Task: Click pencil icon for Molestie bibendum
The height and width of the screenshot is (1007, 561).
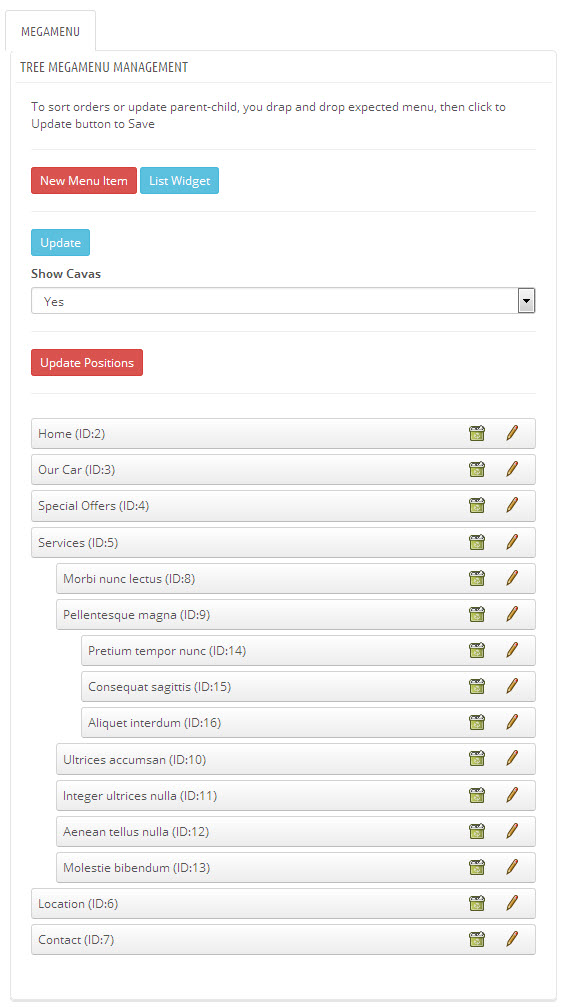Action: 512,867
